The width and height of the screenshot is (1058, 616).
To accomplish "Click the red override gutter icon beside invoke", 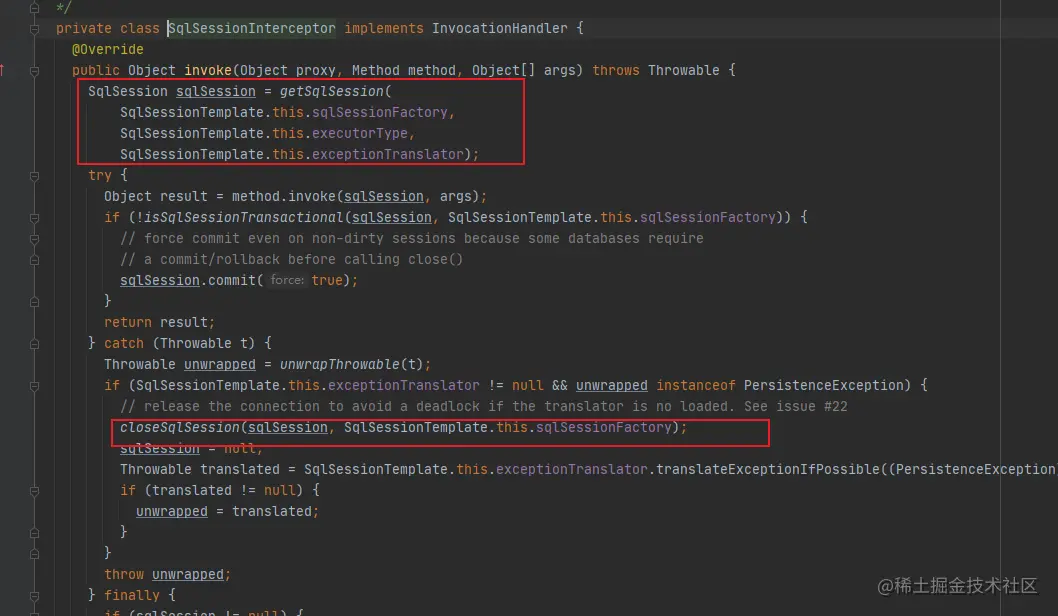I will tap(2, 70).
